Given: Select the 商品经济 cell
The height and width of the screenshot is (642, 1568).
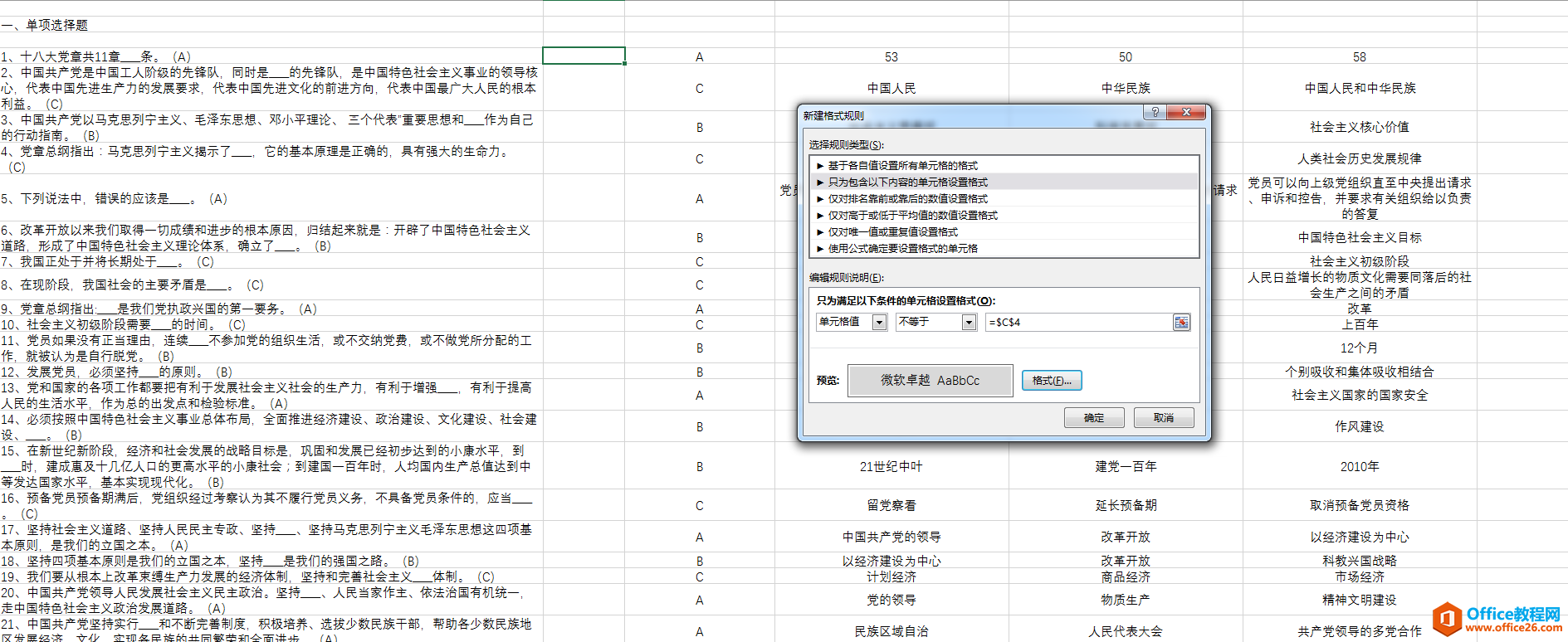Looking at the screenshot, I should (1126, 576).
